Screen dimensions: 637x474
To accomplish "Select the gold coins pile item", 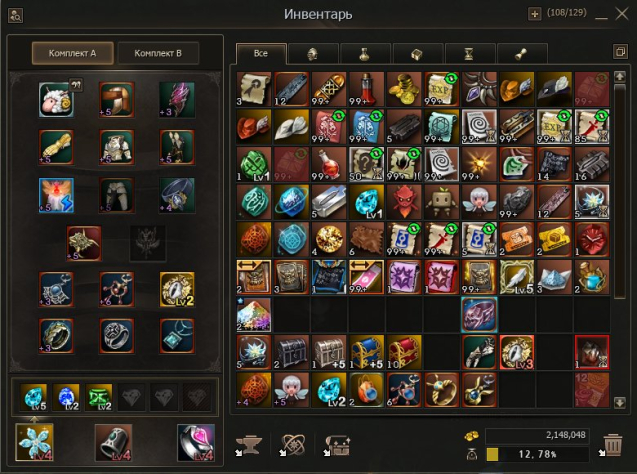I will click(404, 89).
